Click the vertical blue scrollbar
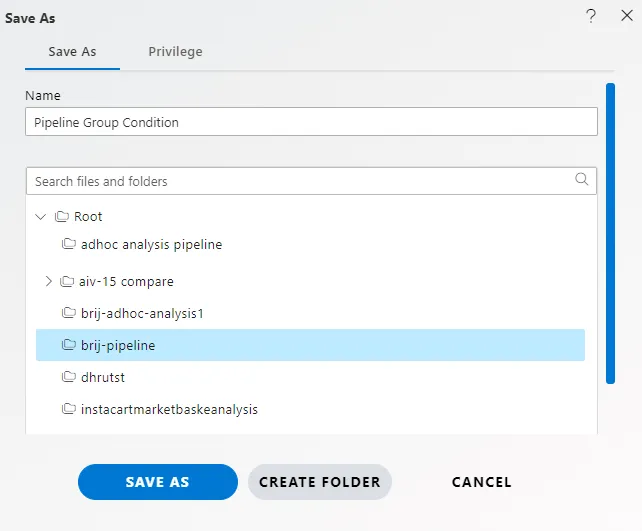This screenshot has width=642, height=531. tap(610, 233)
